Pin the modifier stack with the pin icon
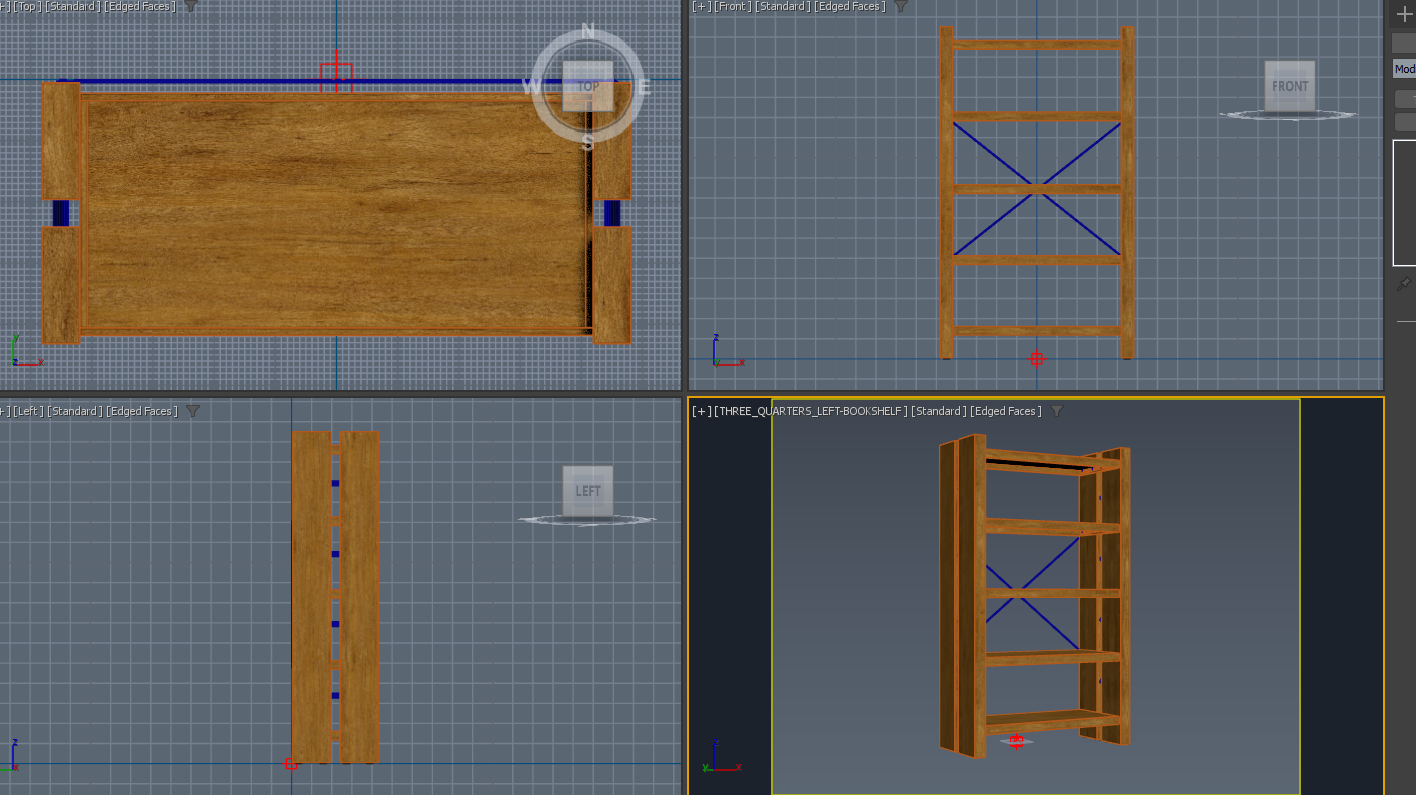Image resolution: width=1416 pixels, height=795 pixels. coord(1404,285)
